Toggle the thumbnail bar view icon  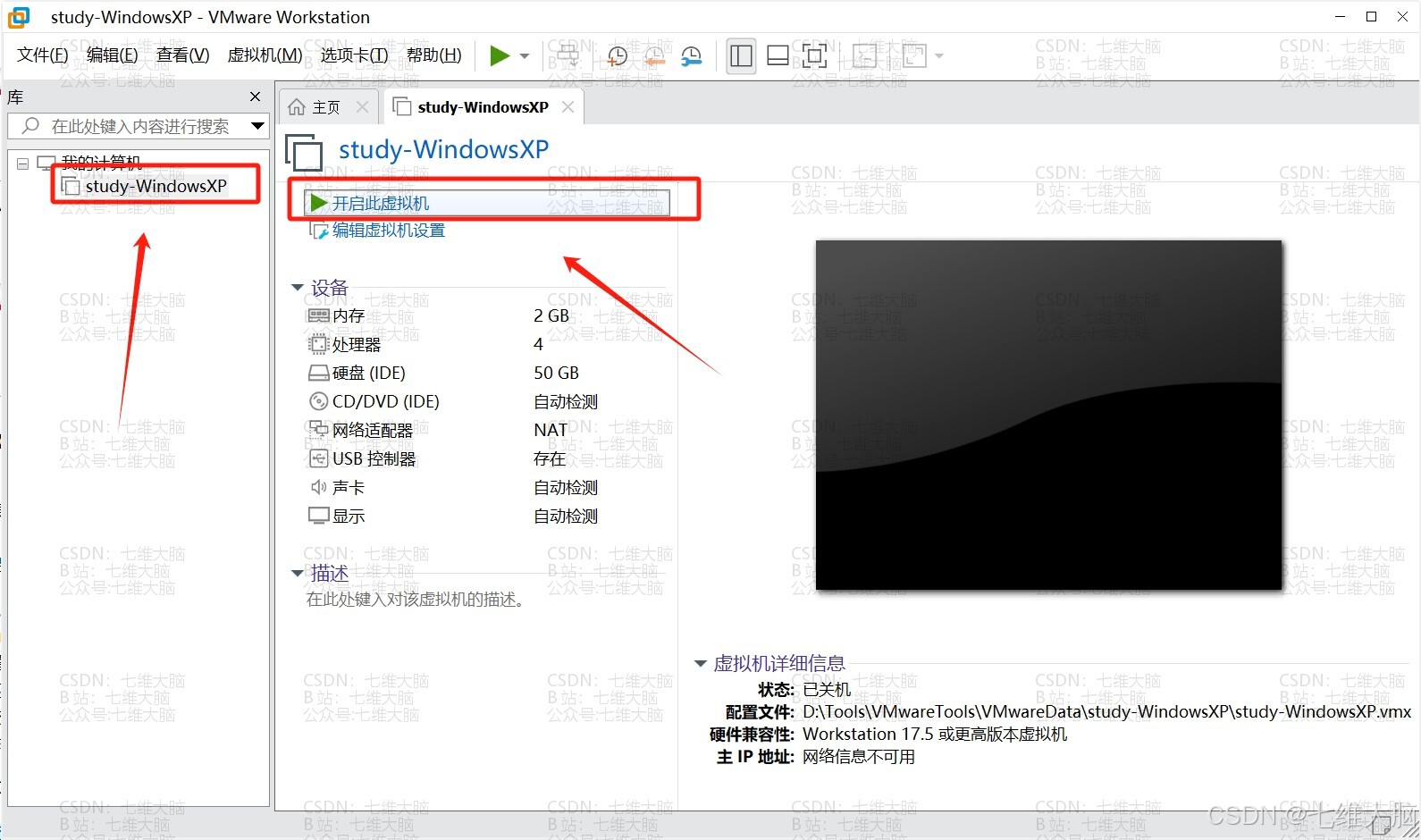778,56
